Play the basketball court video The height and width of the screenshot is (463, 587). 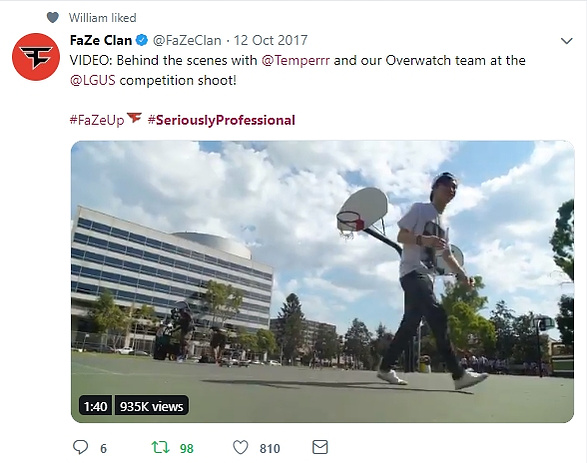[x=322, y=281]
